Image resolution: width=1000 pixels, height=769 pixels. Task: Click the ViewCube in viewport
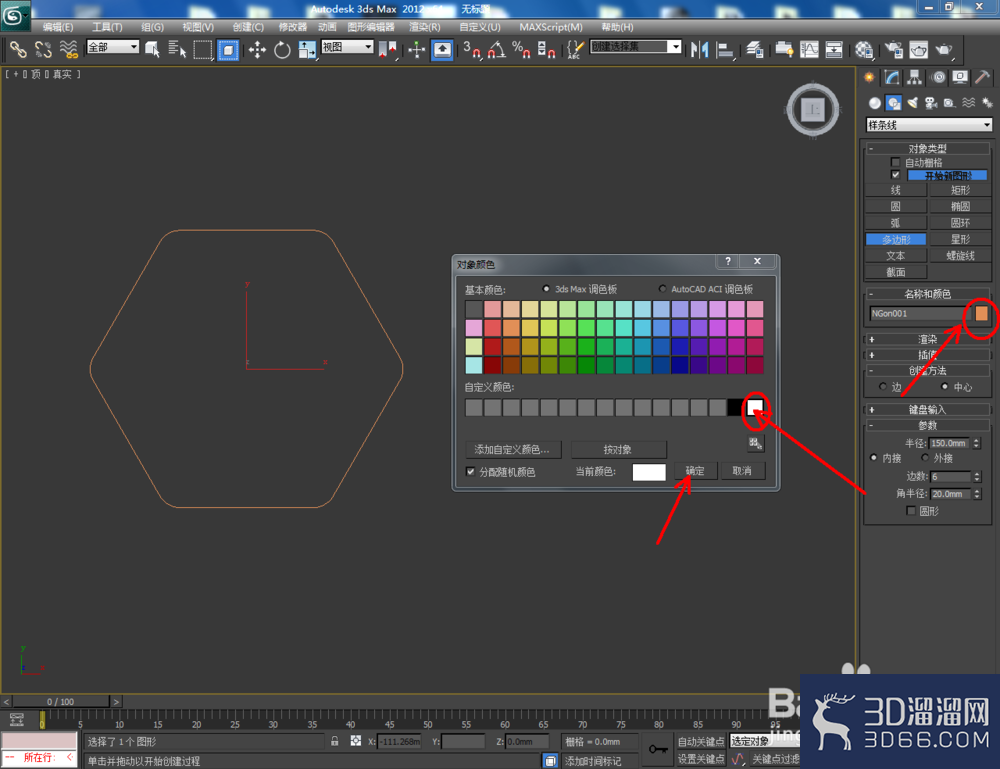[812, 110]
